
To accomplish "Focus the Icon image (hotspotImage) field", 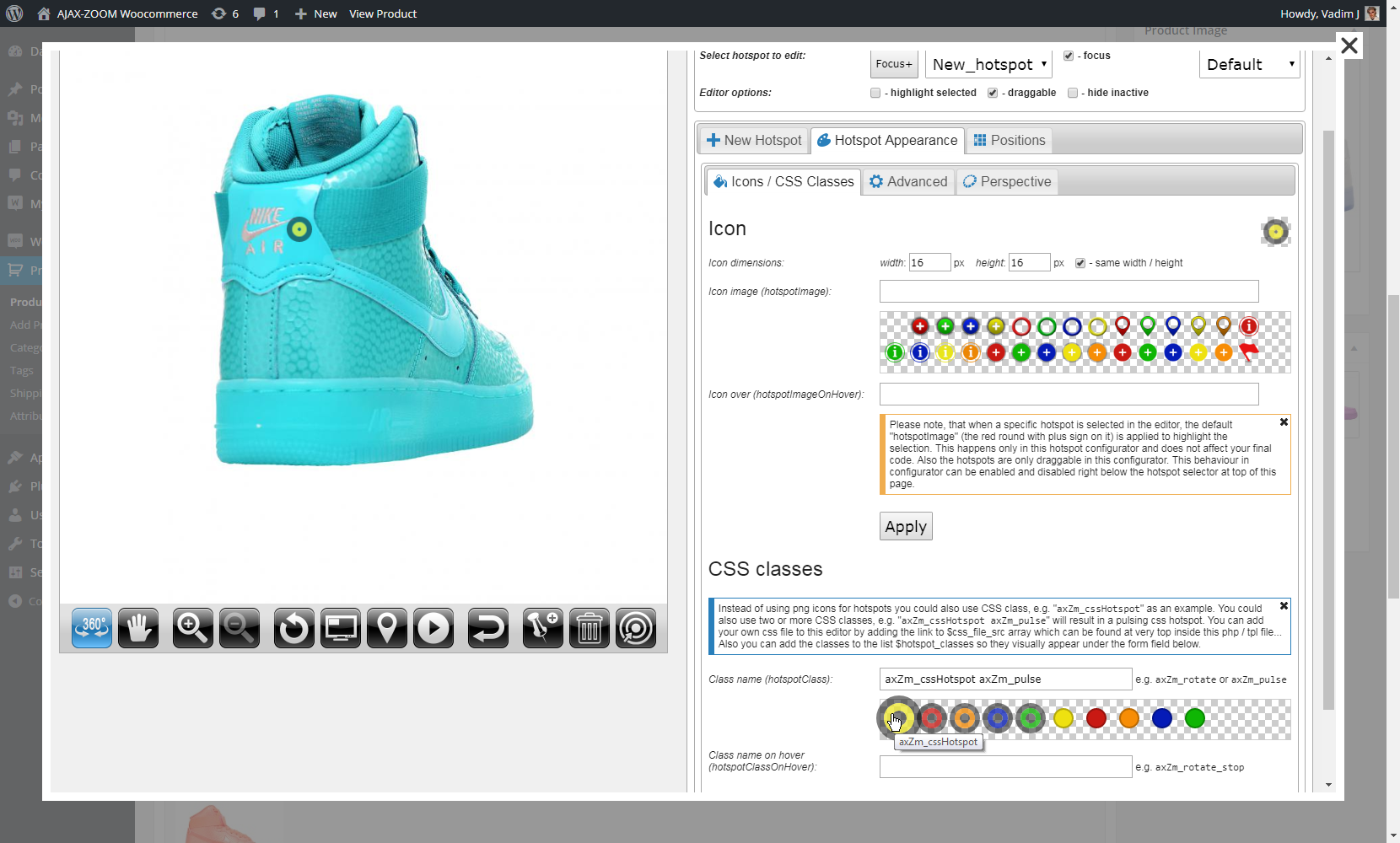I will (x=1069, y=291).
